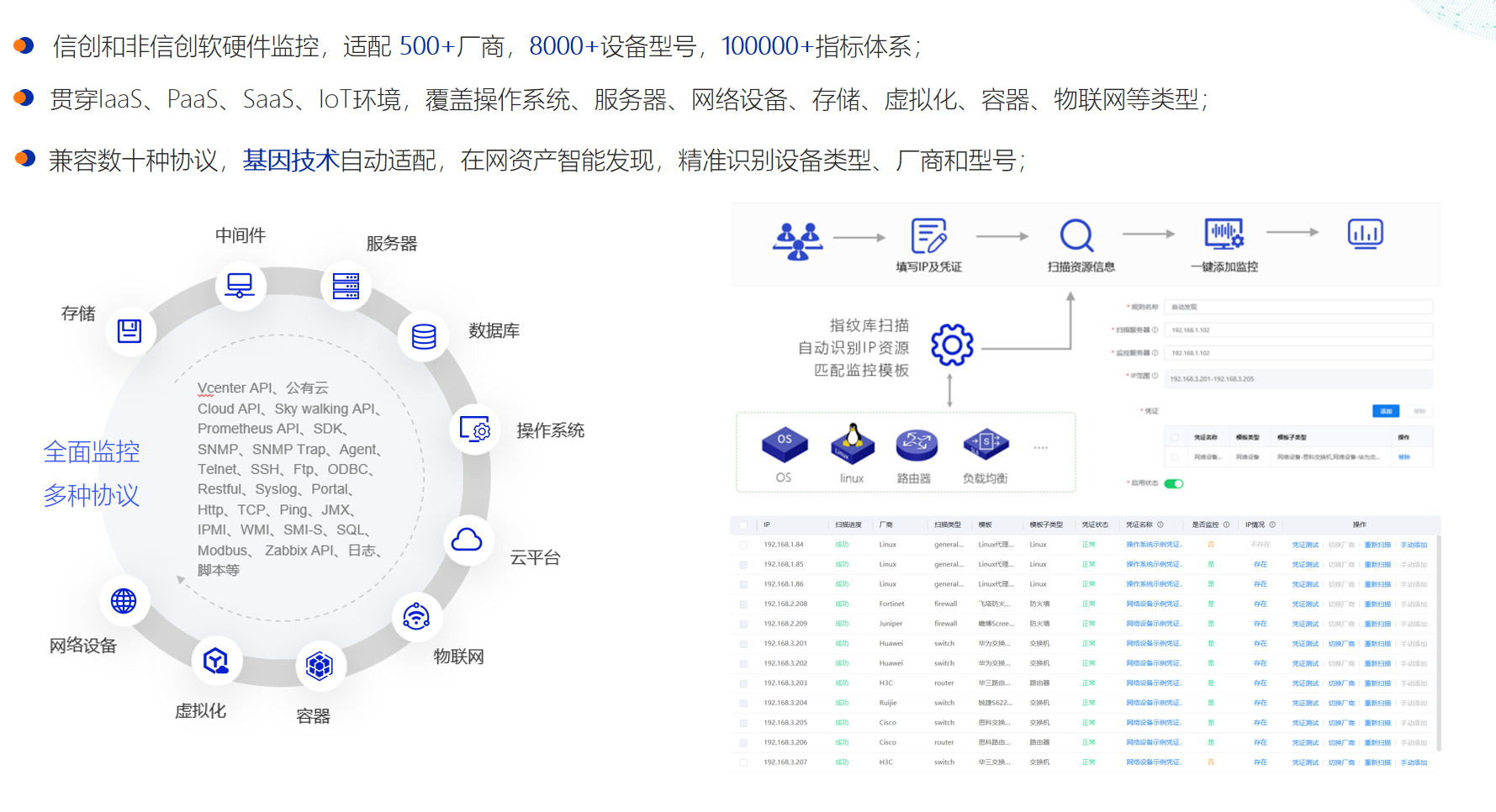
Task: Click the credential name link for 192.168.1.84
Action: point(1154,545)
